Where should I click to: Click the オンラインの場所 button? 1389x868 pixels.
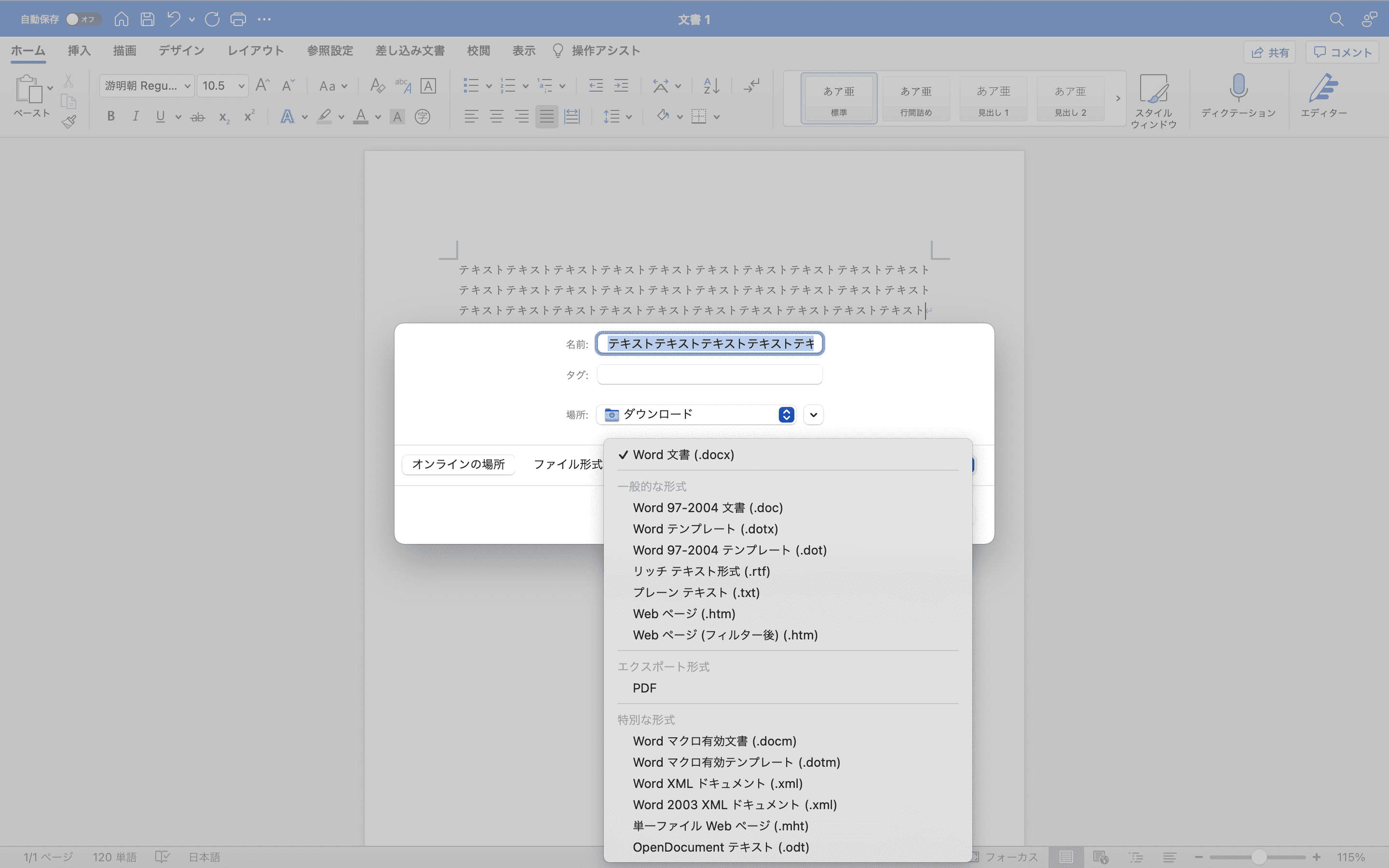pyautogui.click(x=457, y=464)
